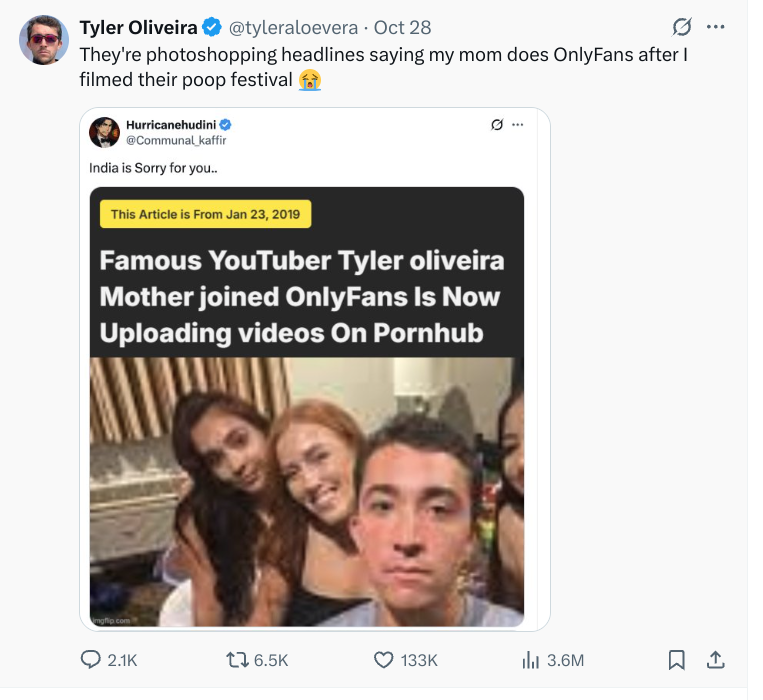This screenshot has height=700, width=763.
Task: Open Grok icon on main tweet
Action: coord(684,26)
